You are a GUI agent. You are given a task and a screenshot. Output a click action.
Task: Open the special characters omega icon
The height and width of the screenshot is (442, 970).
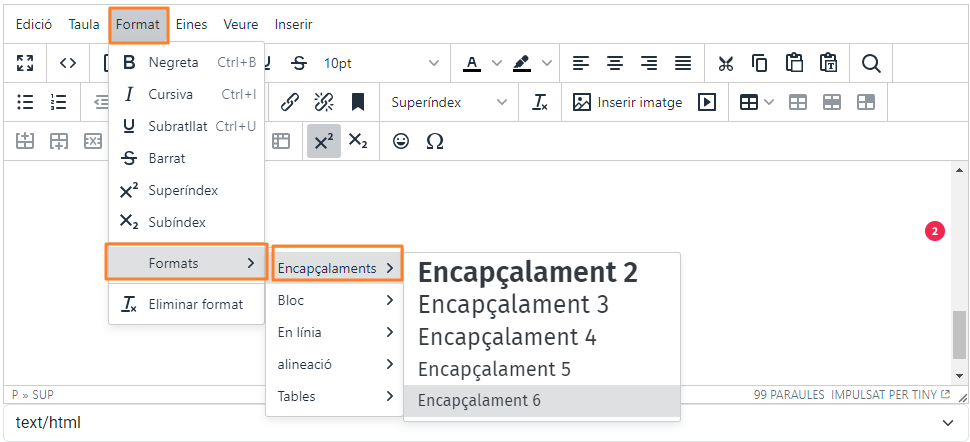click(x=435, y=142)
